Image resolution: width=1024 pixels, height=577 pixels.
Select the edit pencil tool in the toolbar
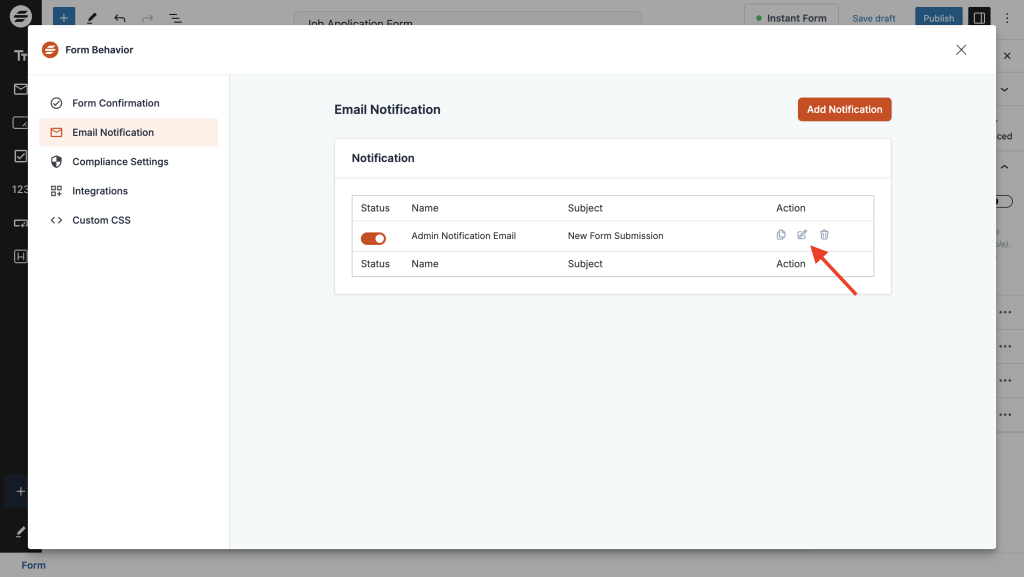pos(91,17)
